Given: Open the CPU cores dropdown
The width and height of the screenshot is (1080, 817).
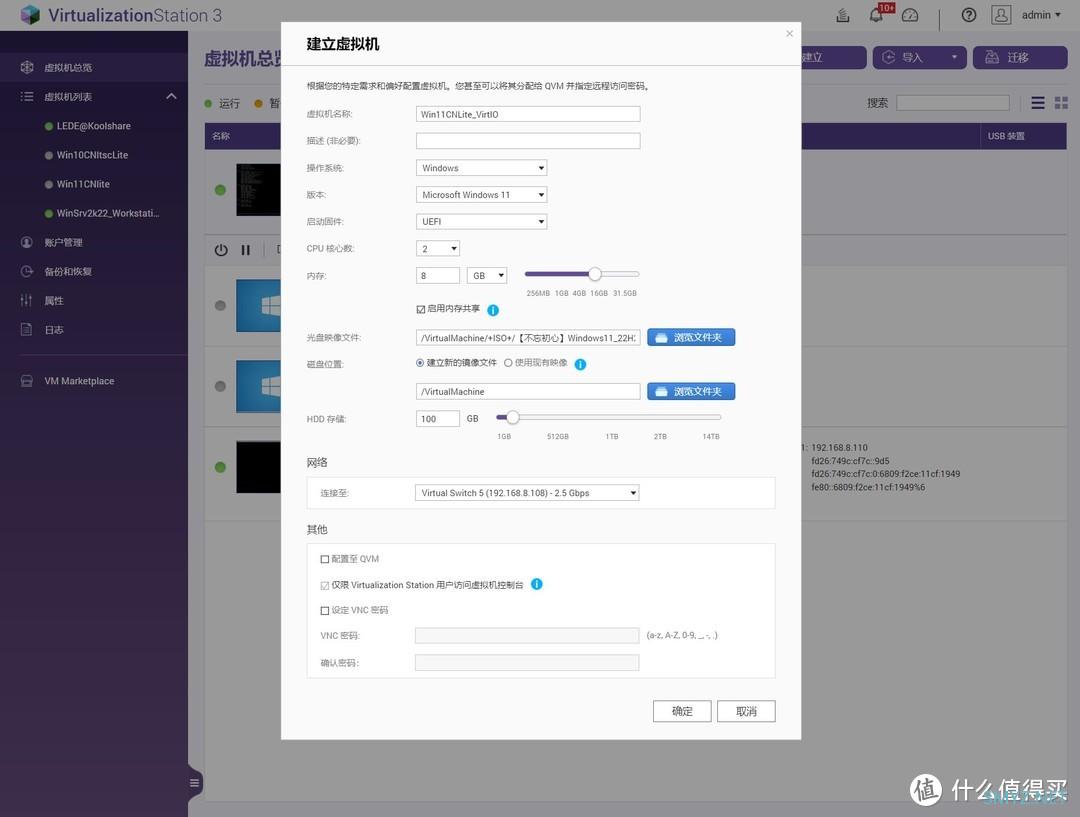Looking at the screenshot, I should coord(438,249).
